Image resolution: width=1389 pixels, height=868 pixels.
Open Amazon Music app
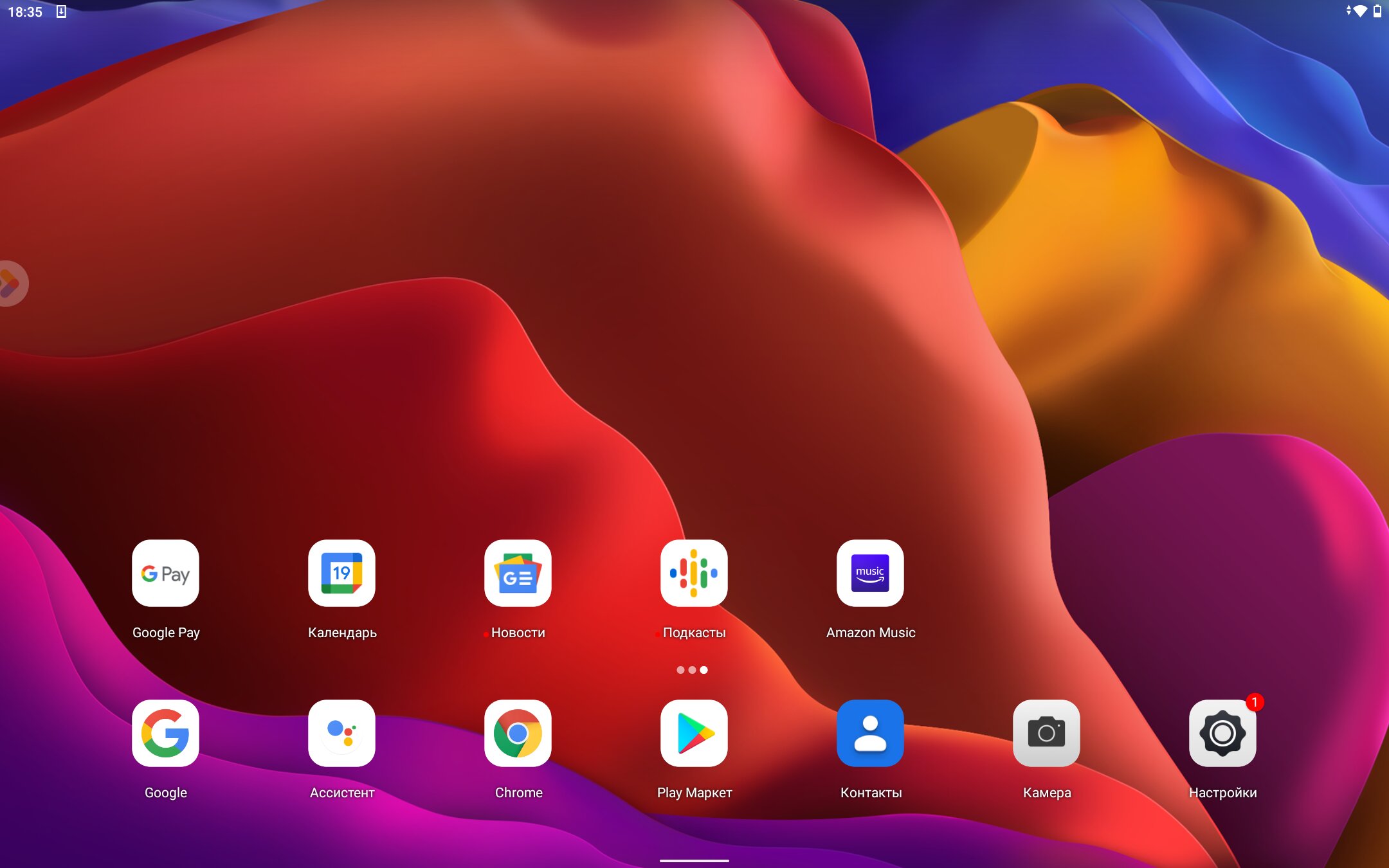(x=870, y=573)
